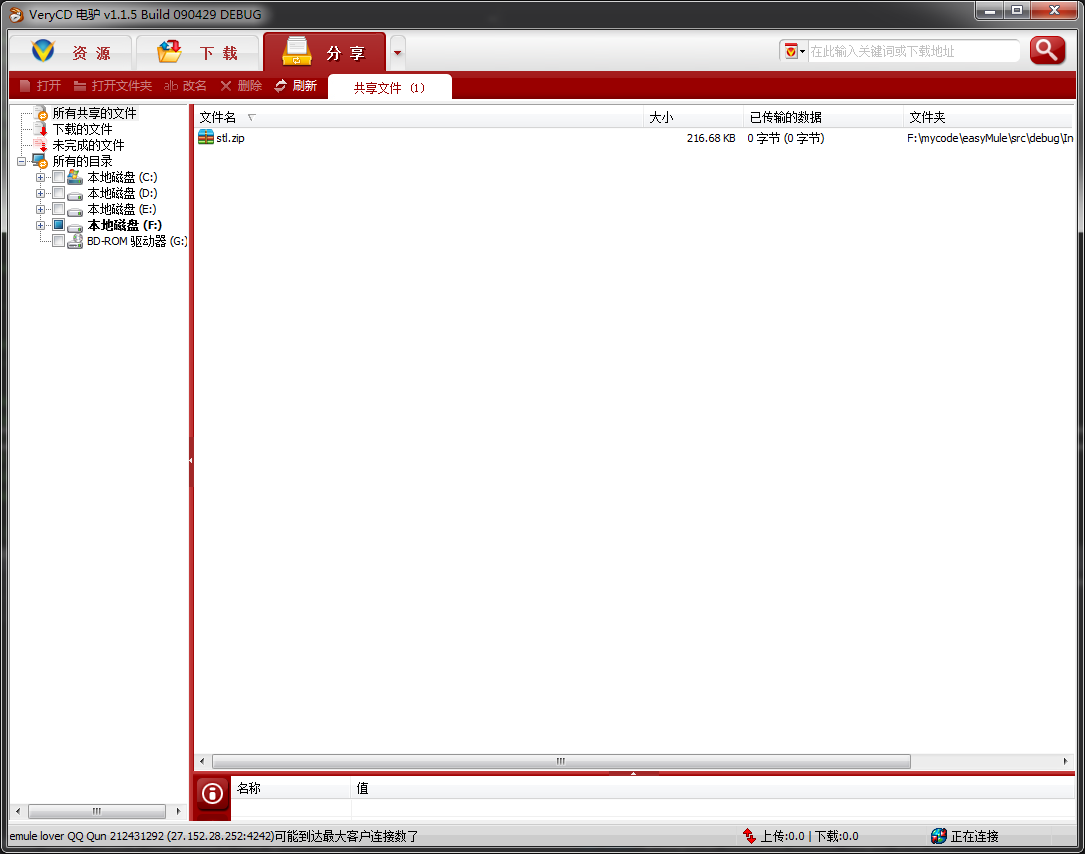Click the 打开 (Open) toolbar button

point(40,86)
